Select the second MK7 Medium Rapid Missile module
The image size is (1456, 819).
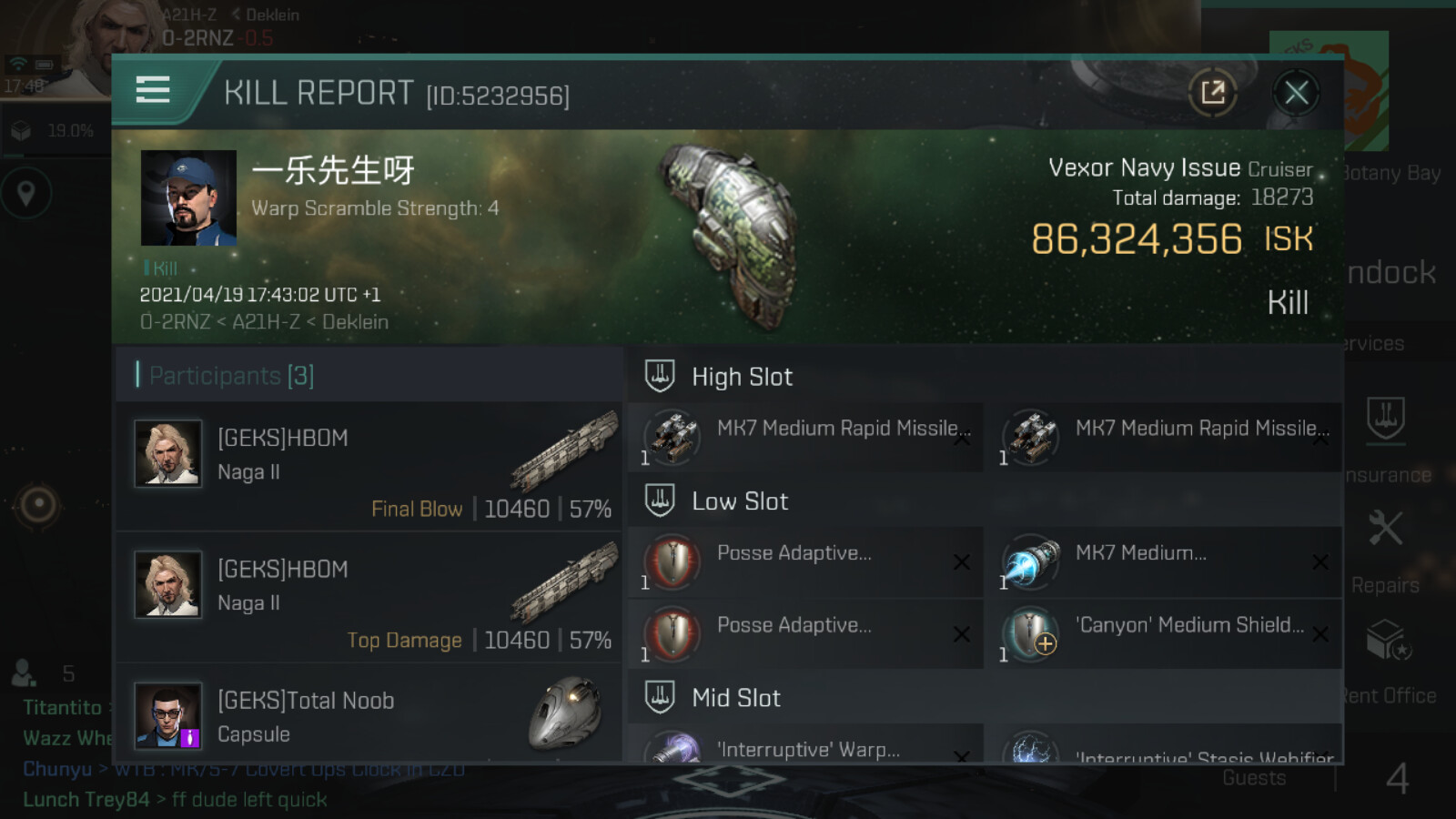coord(1165,438)
